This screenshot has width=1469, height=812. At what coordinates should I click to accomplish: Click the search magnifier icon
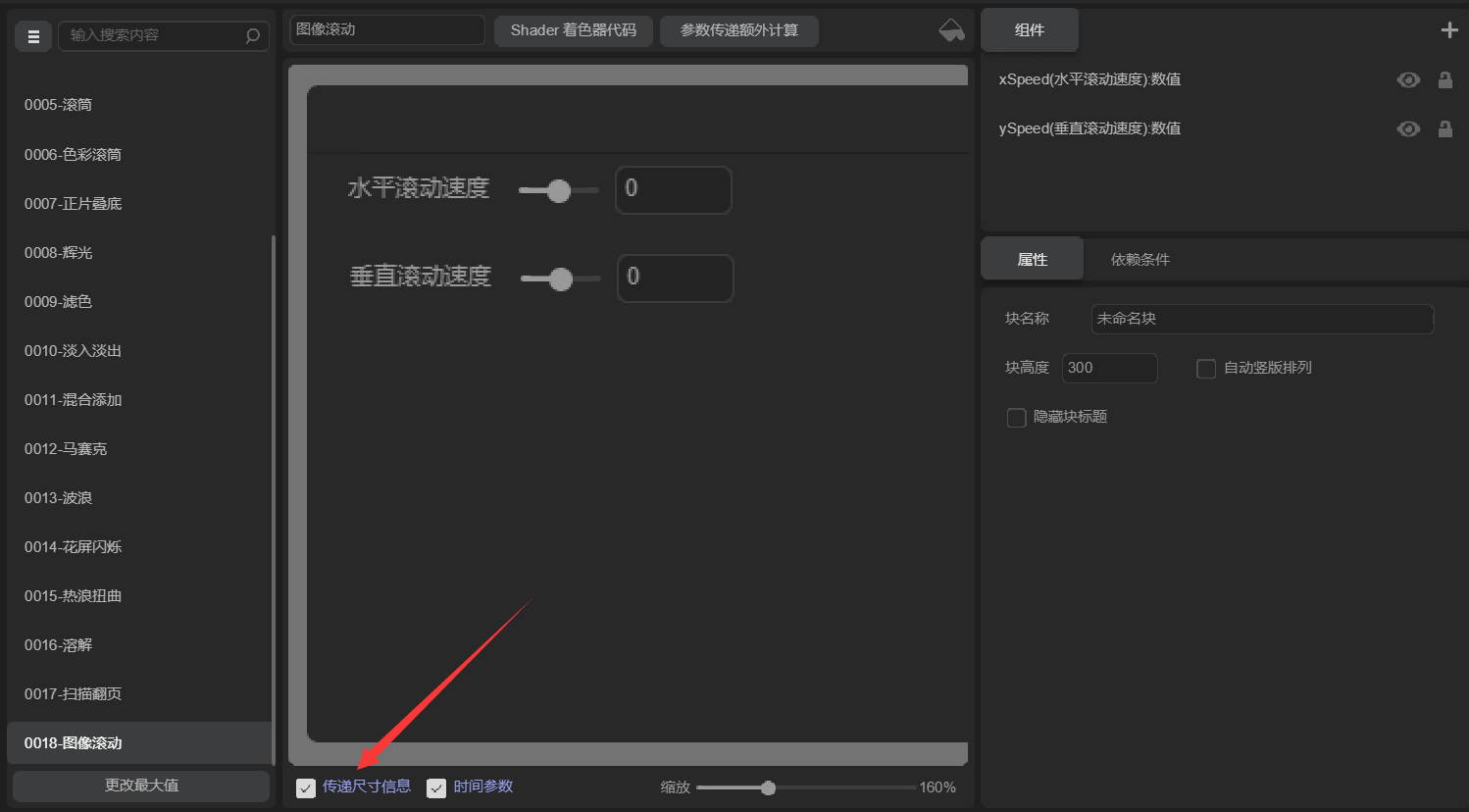252,36
